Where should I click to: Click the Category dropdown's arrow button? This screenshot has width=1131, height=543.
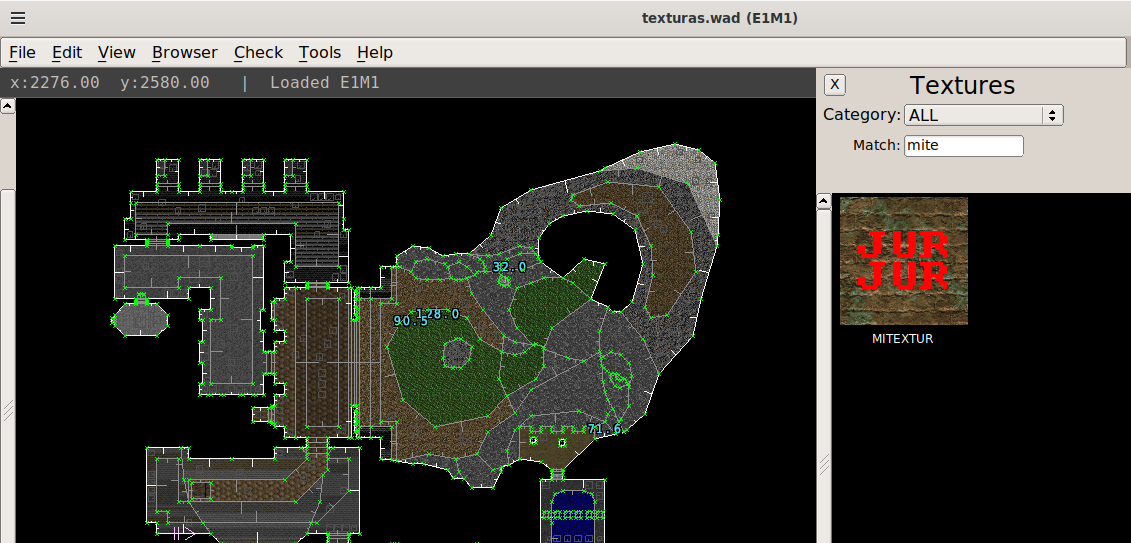[1051, 115]
